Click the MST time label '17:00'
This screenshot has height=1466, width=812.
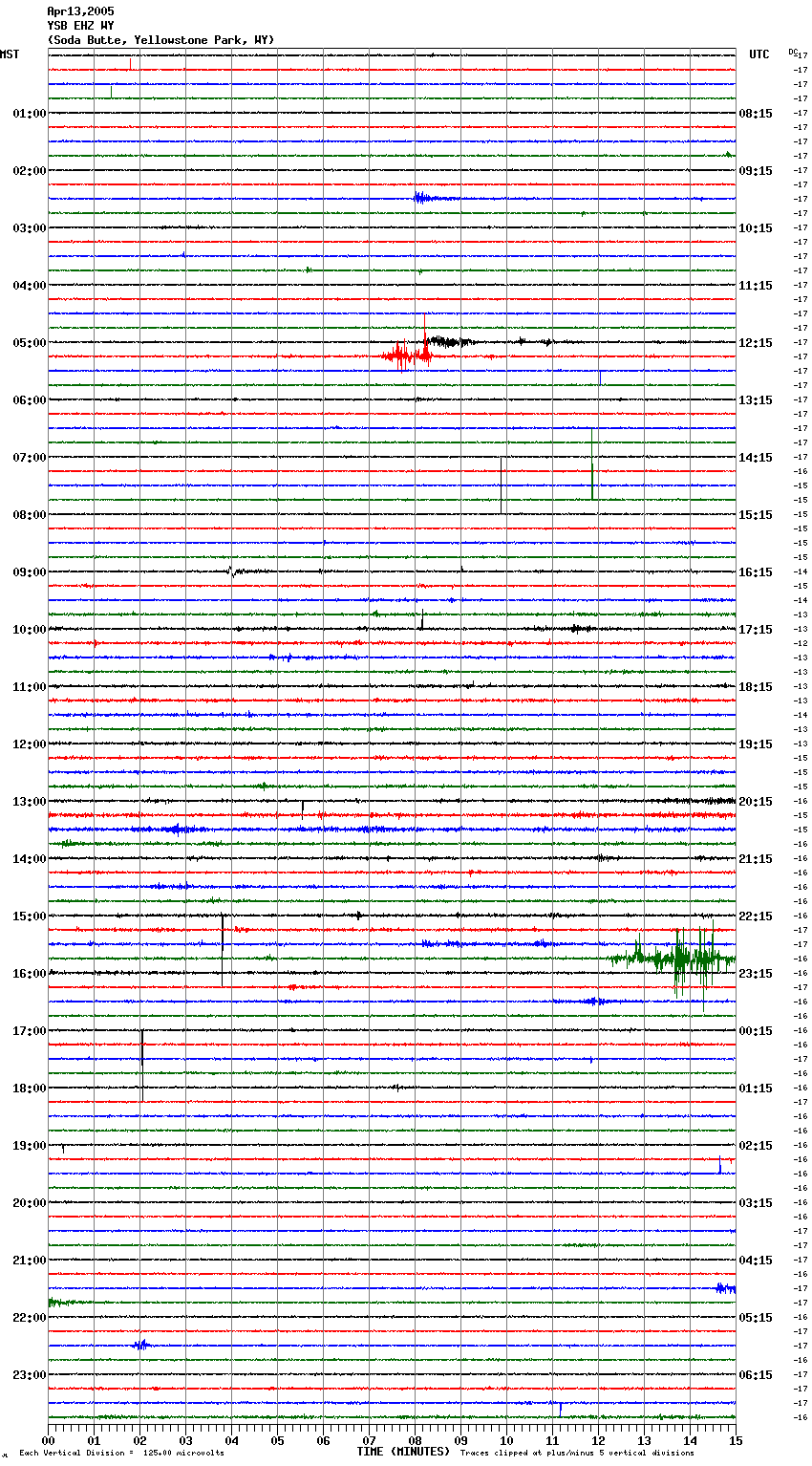click(x=30, y=1031)
